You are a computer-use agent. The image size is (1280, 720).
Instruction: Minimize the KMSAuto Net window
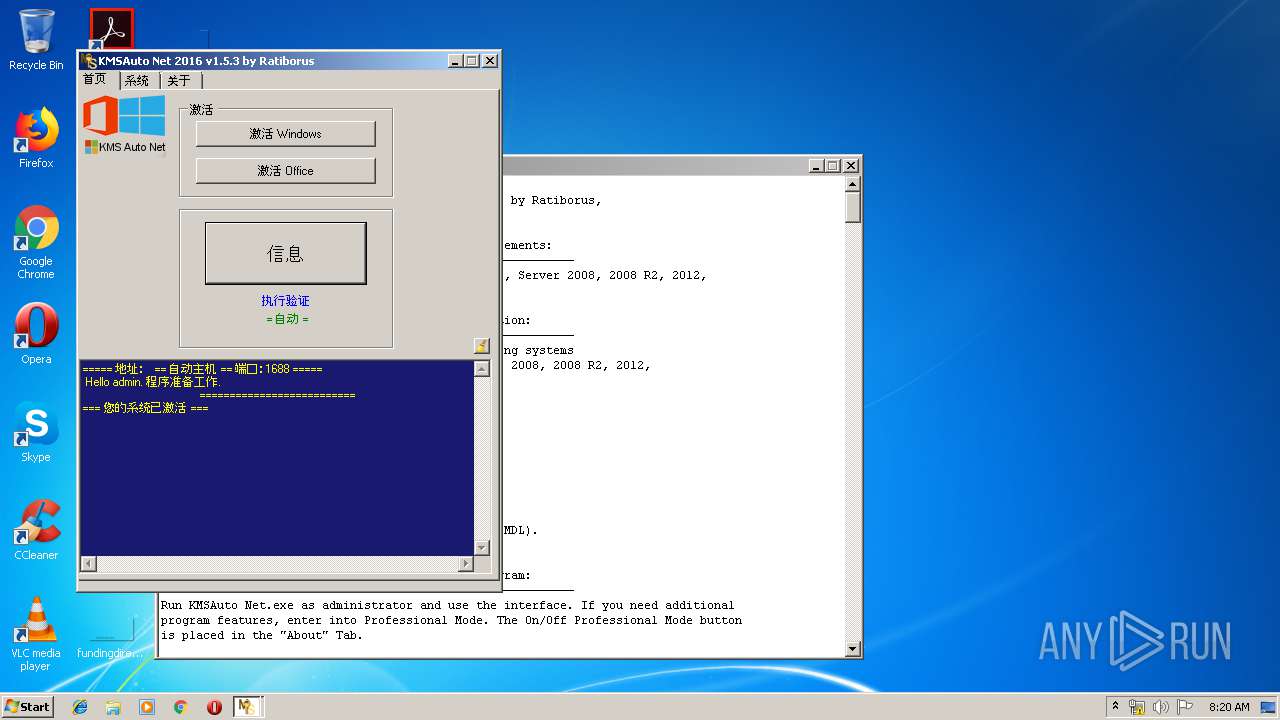455,61
